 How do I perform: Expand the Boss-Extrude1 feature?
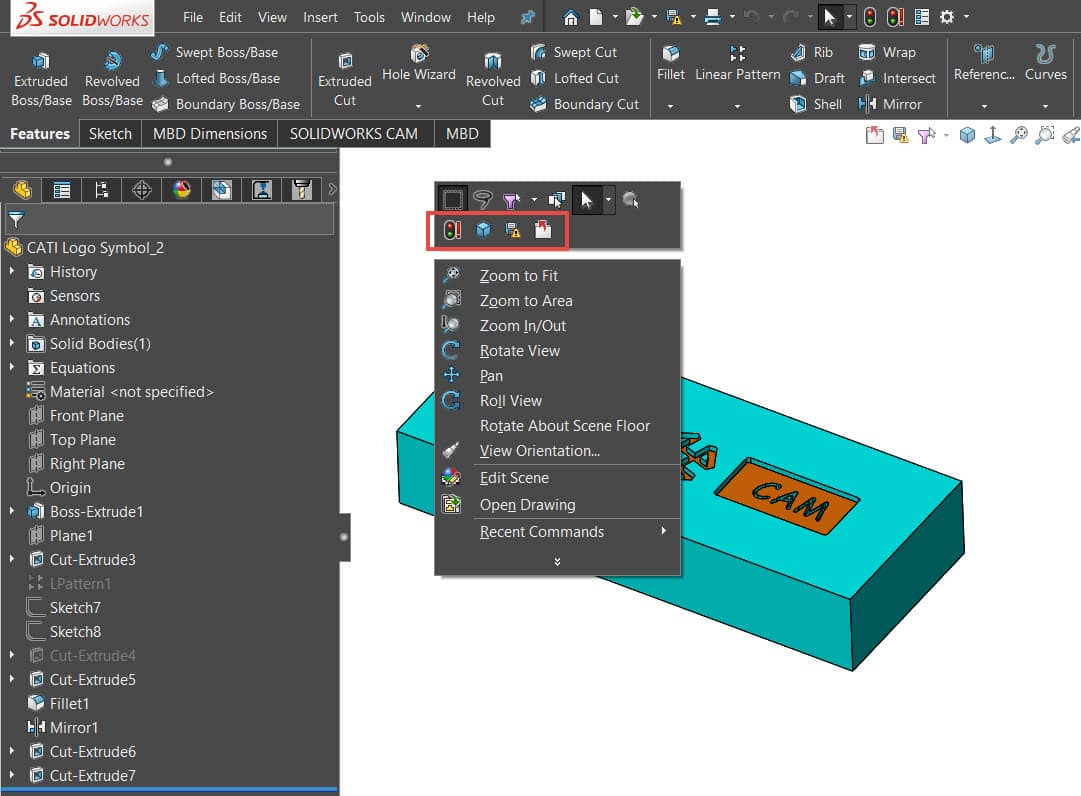(12, 511)
